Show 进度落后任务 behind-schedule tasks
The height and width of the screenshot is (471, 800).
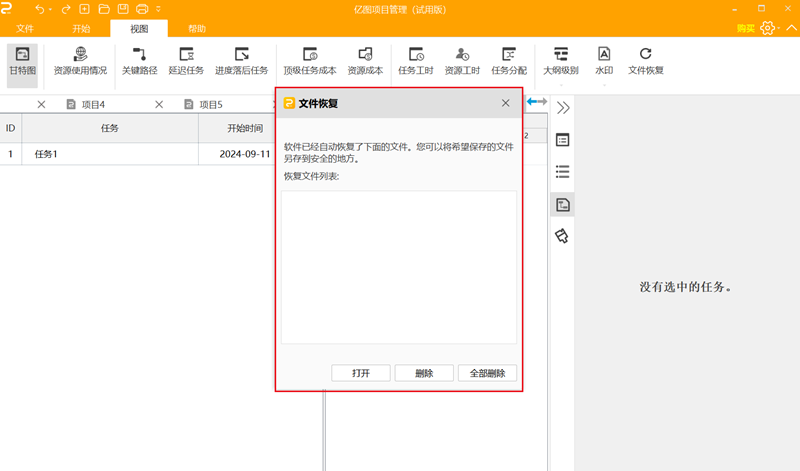pyautogui.click(x=241, y=62)
